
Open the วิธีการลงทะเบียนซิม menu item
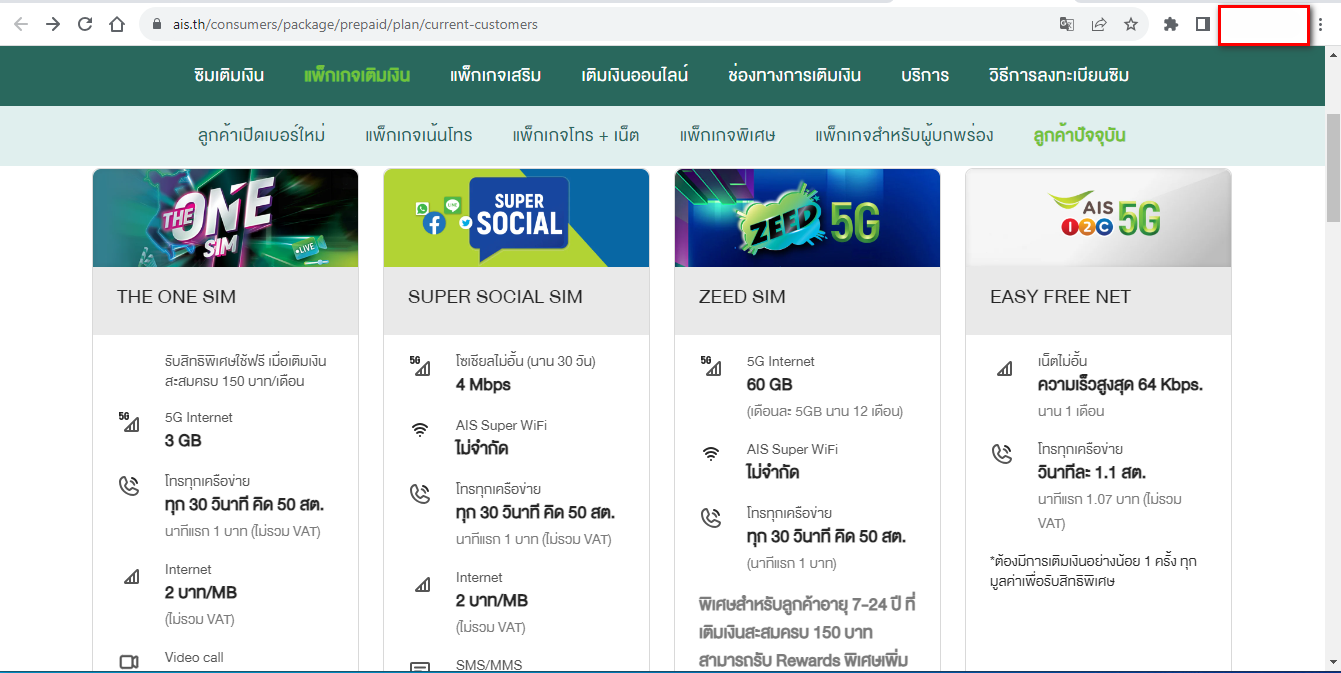pyautogui.click(x=1059, y=75)
